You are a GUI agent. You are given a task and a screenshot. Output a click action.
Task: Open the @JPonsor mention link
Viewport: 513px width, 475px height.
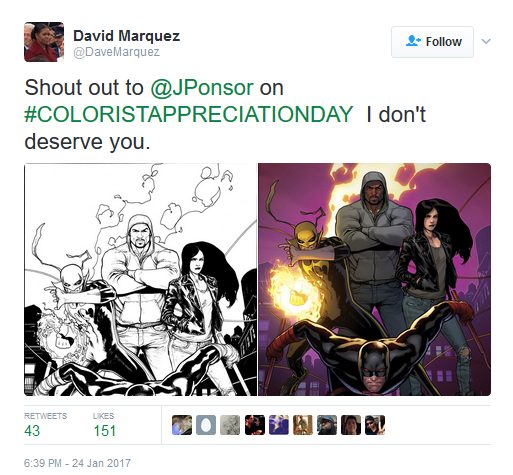[x=202, y=88]
